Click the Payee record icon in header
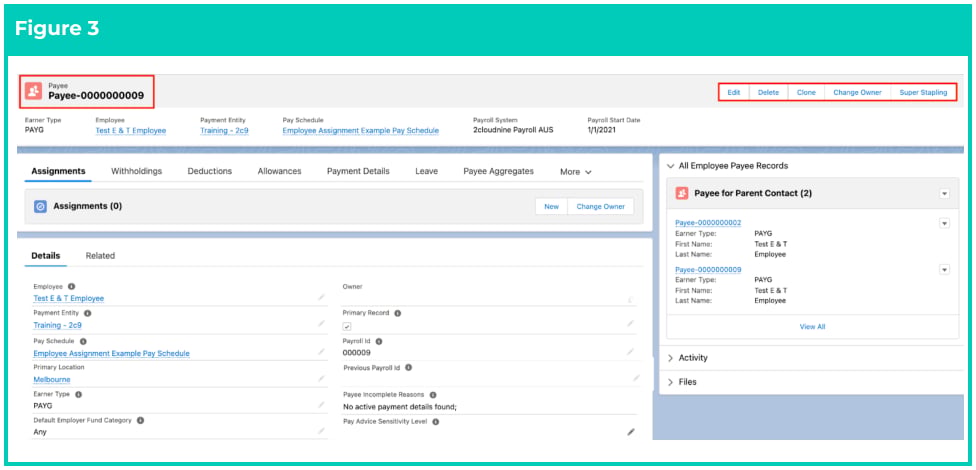The width and height of the screenshot is (976, 470). [x=34, y=91]
